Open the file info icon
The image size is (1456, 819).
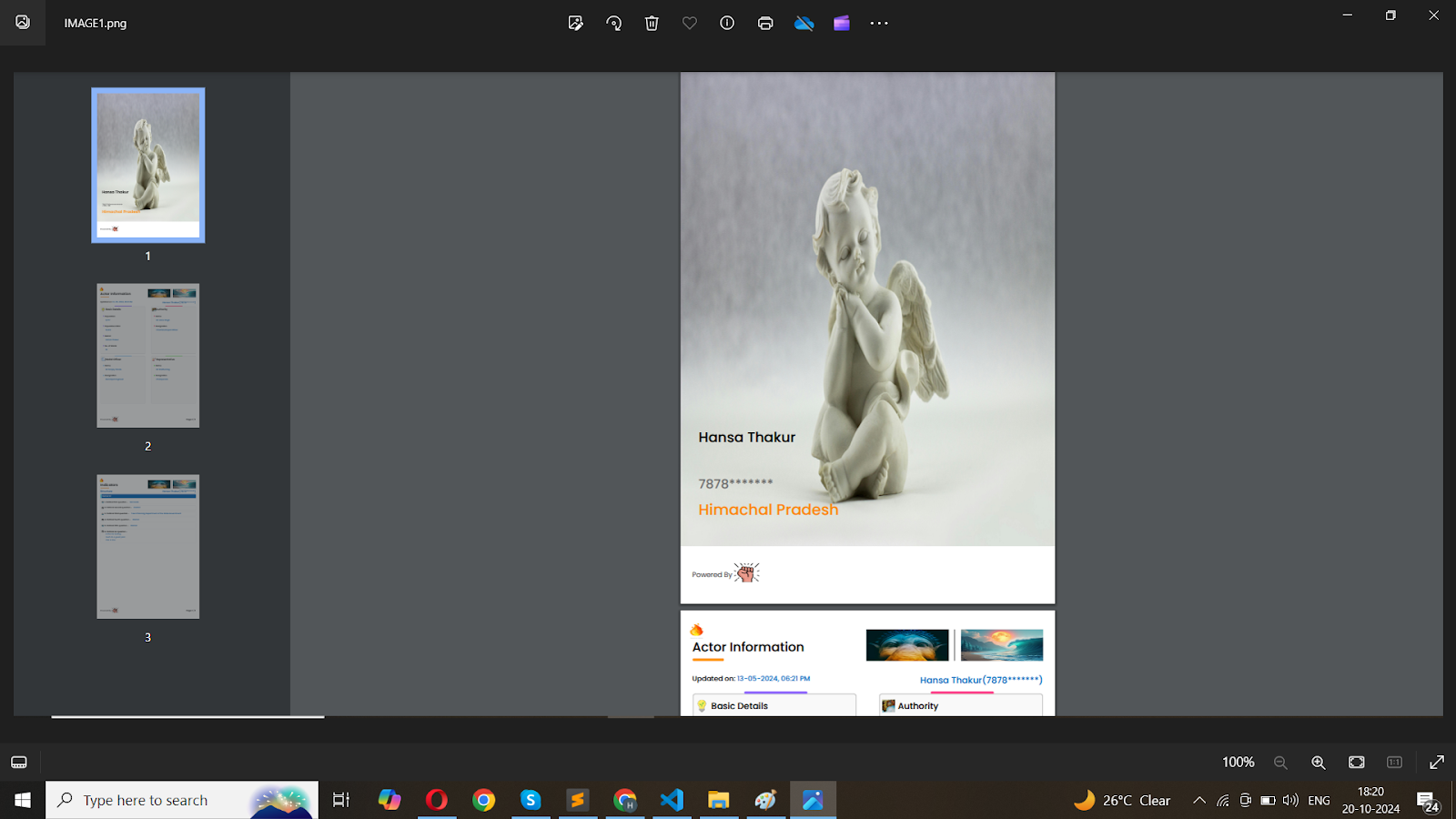(x=727, y=24)
